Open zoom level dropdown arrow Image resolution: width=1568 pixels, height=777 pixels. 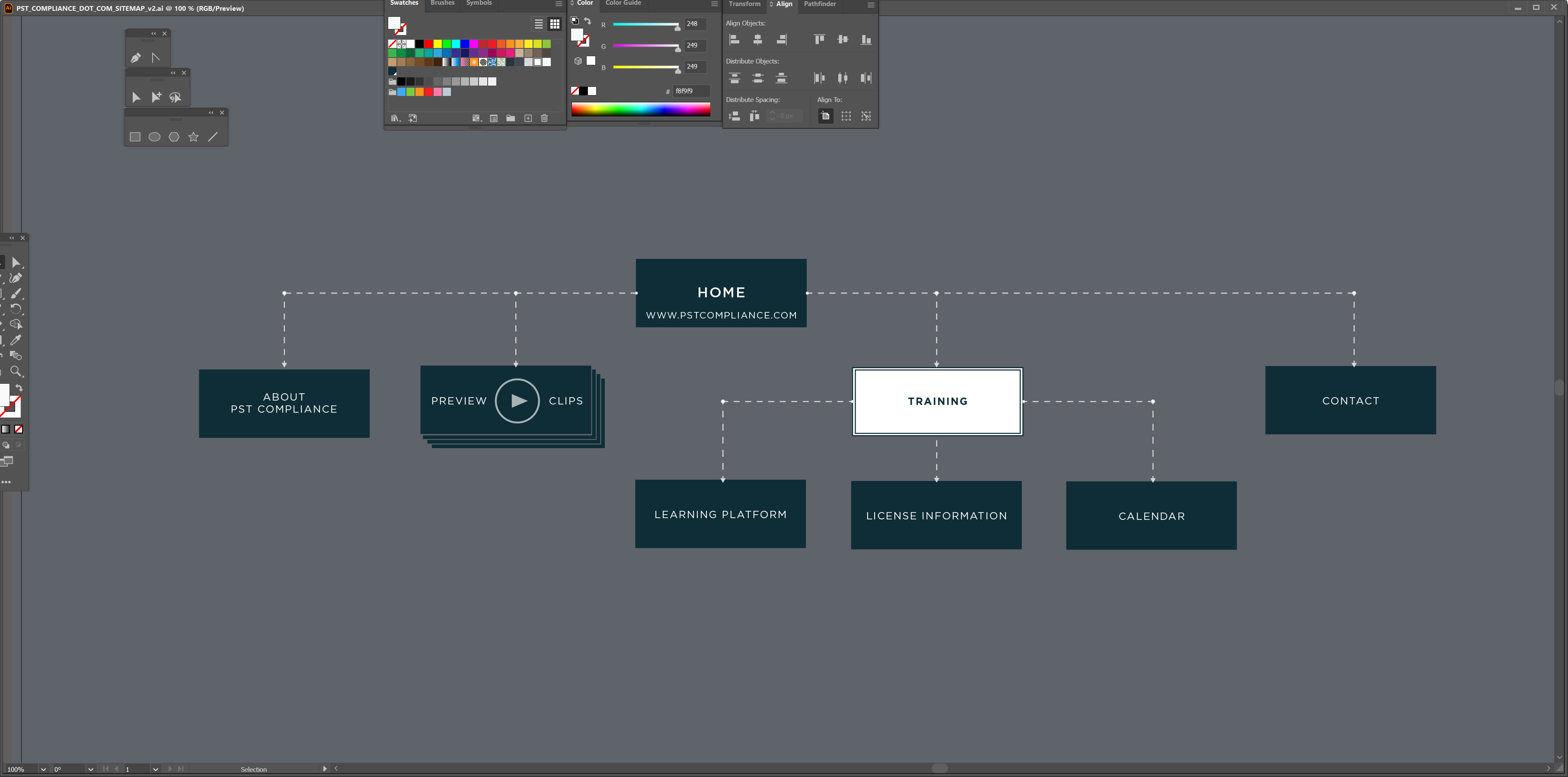(43, 769)
